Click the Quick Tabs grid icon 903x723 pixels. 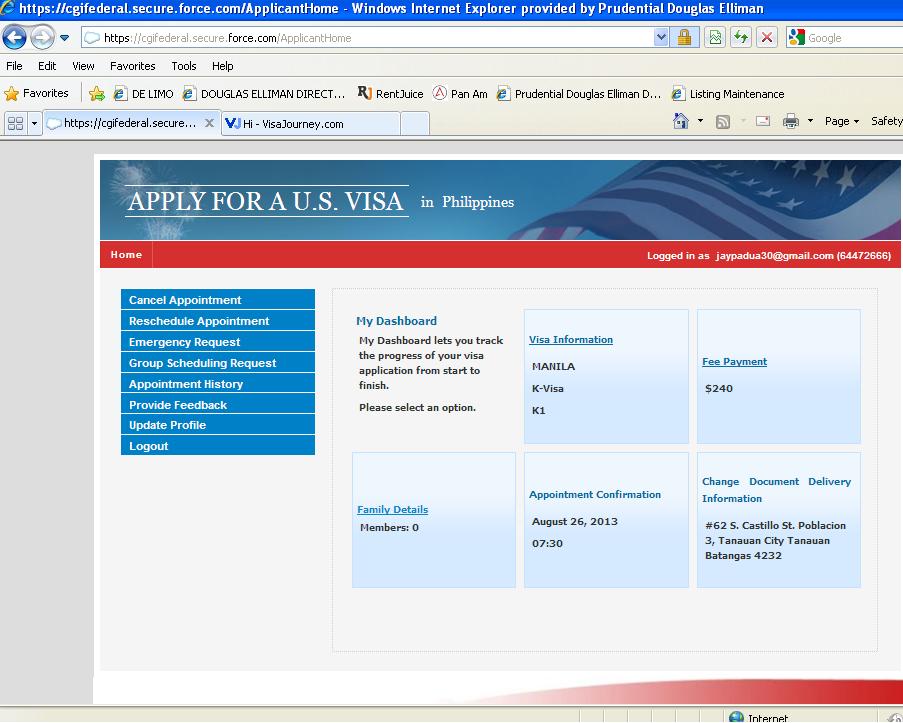(x=16, y=123)
